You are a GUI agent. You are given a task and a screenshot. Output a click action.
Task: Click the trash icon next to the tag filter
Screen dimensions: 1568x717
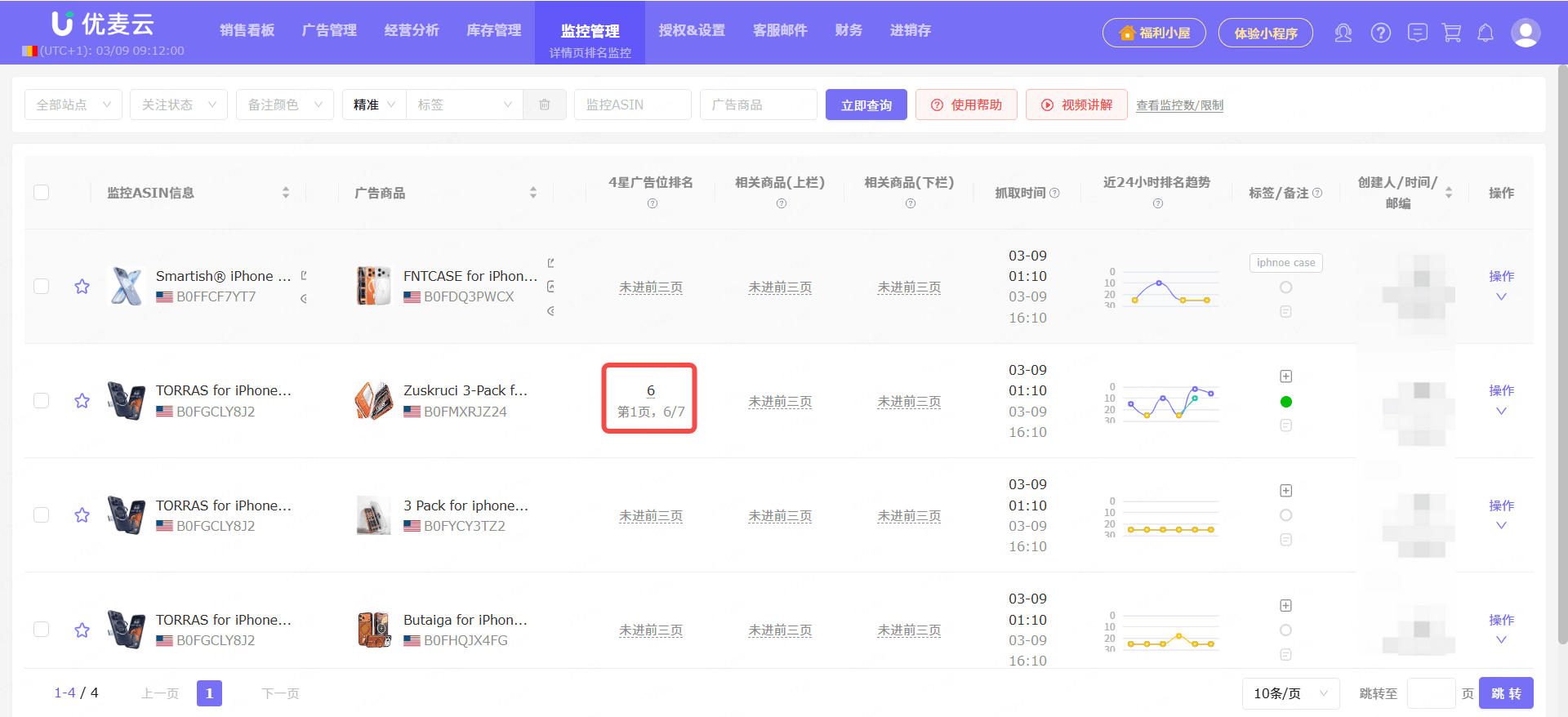(x=545, y=105)
